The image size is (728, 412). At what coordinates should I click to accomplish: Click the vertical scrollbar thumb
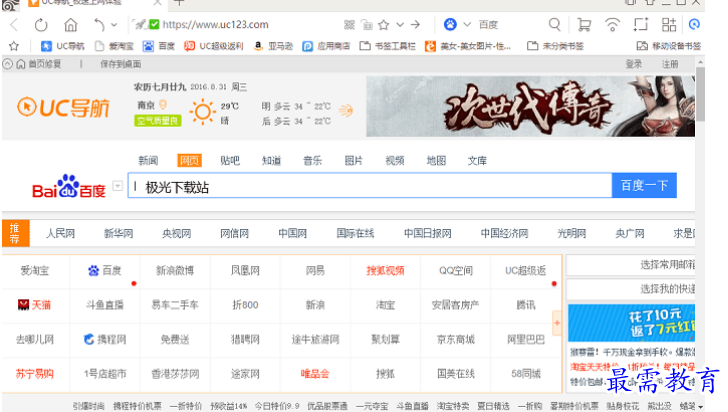click(700, 94)
